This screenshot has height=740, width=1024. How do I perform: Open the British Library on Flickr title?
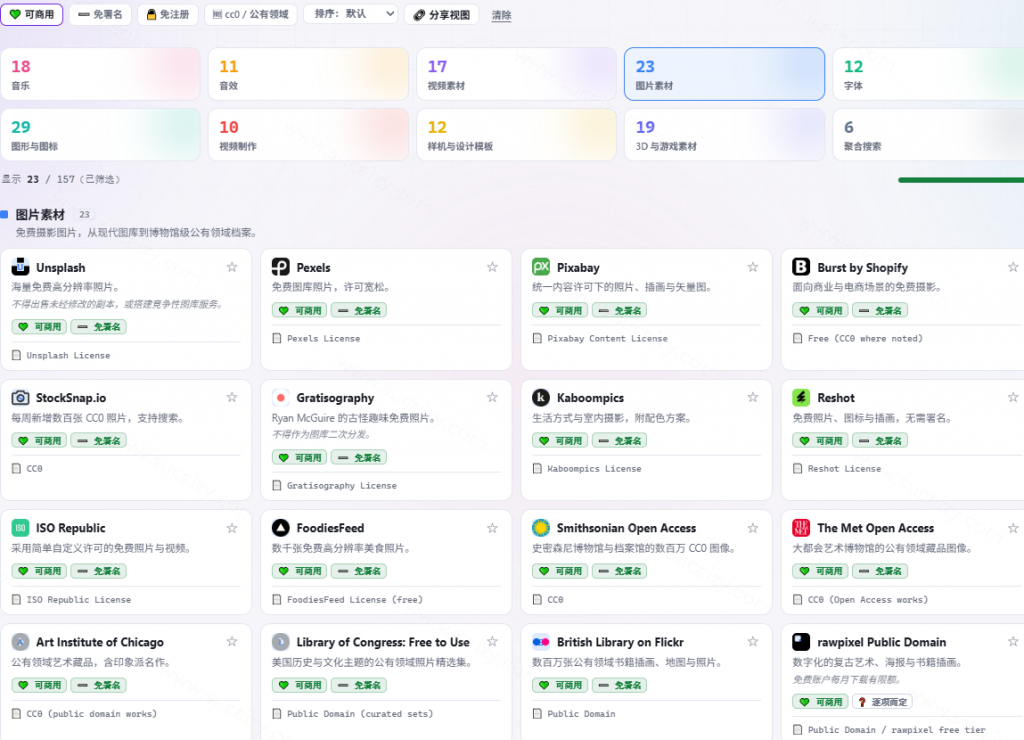pyautogui.click(x=620, y=642)
